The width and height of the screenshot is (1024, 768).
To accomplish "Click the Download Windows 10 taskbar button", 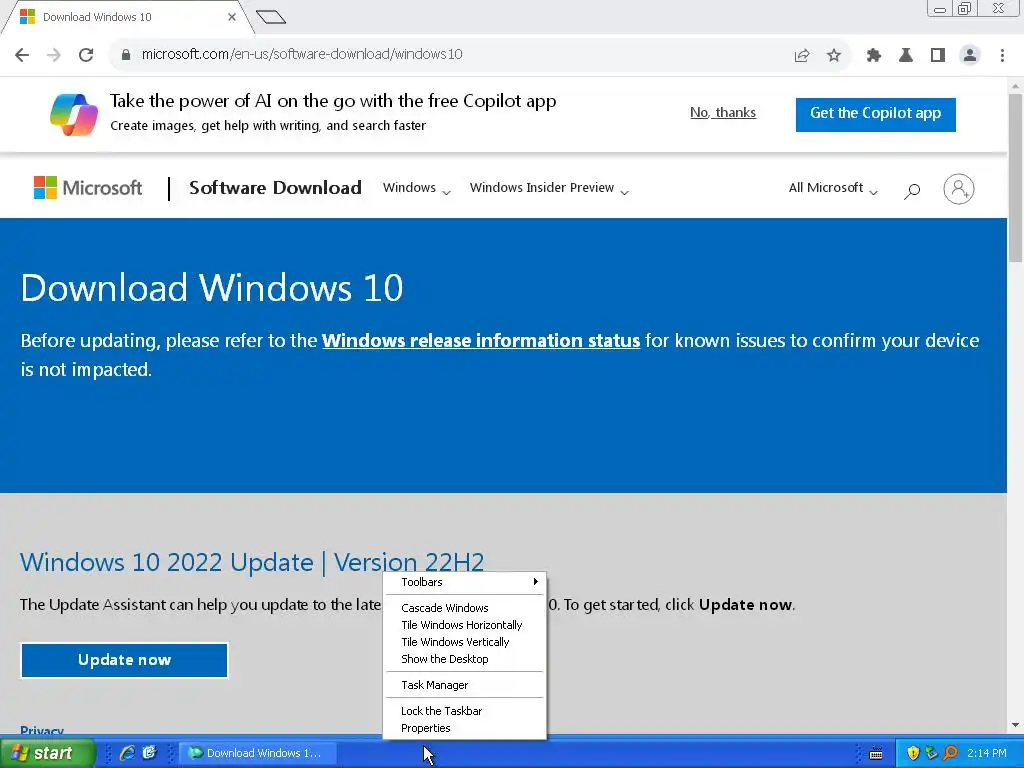I will pos(258,753).
